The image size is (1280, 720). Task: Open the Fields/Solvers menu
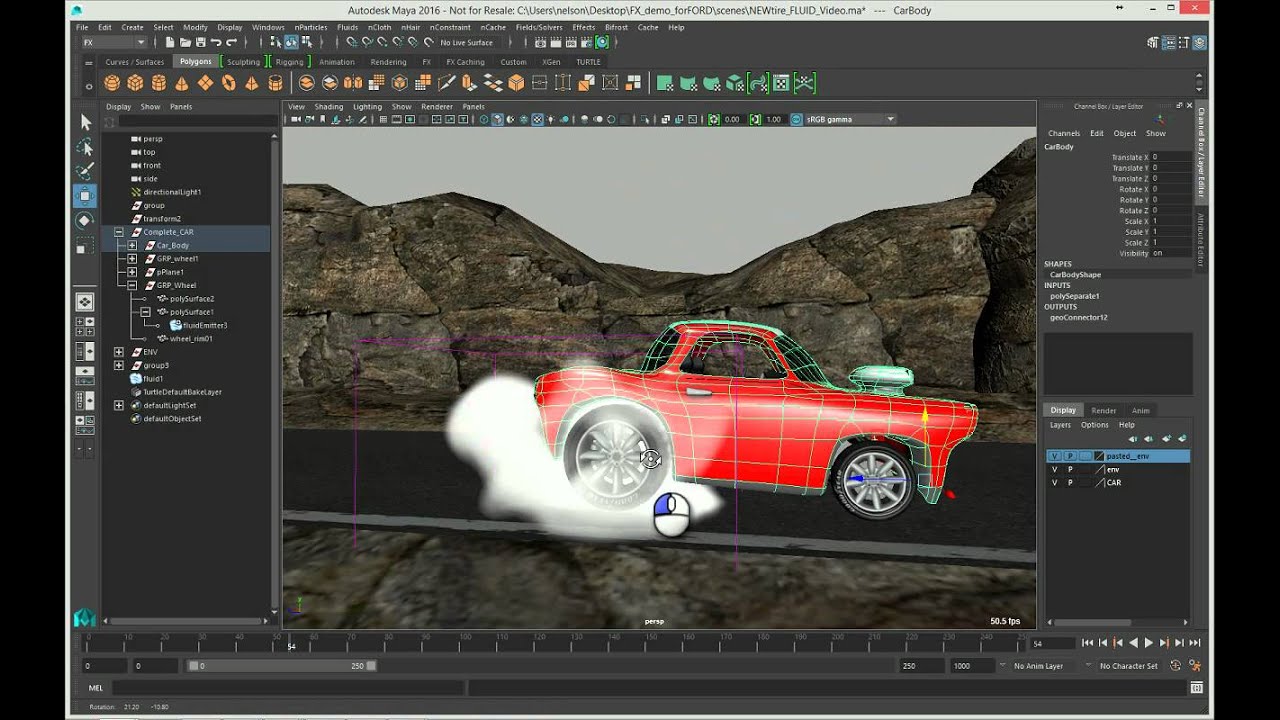pos(539,27)
